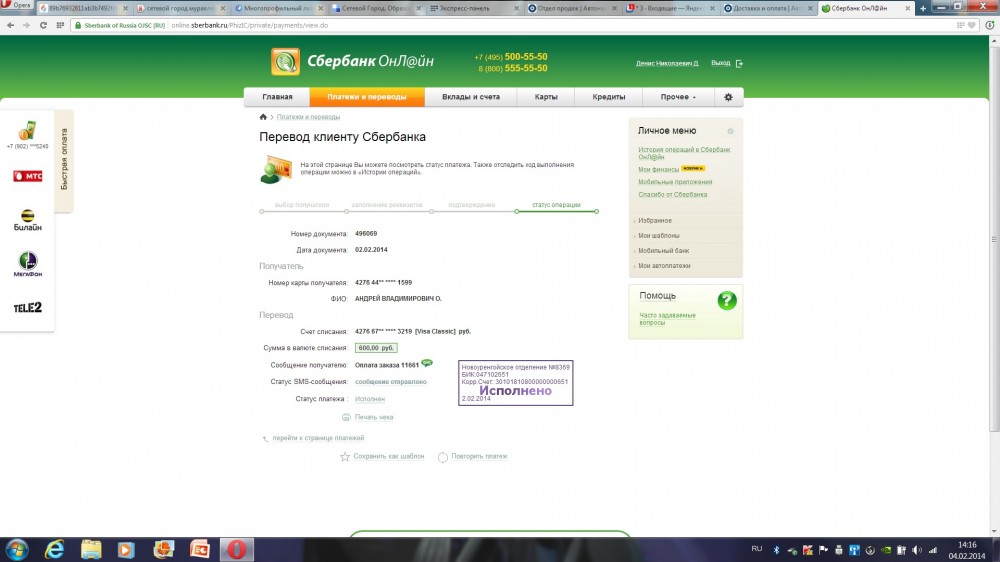1000x562 pixels.
Task: Open Часто задаваемые вопросы link
Action: [667, 319]
